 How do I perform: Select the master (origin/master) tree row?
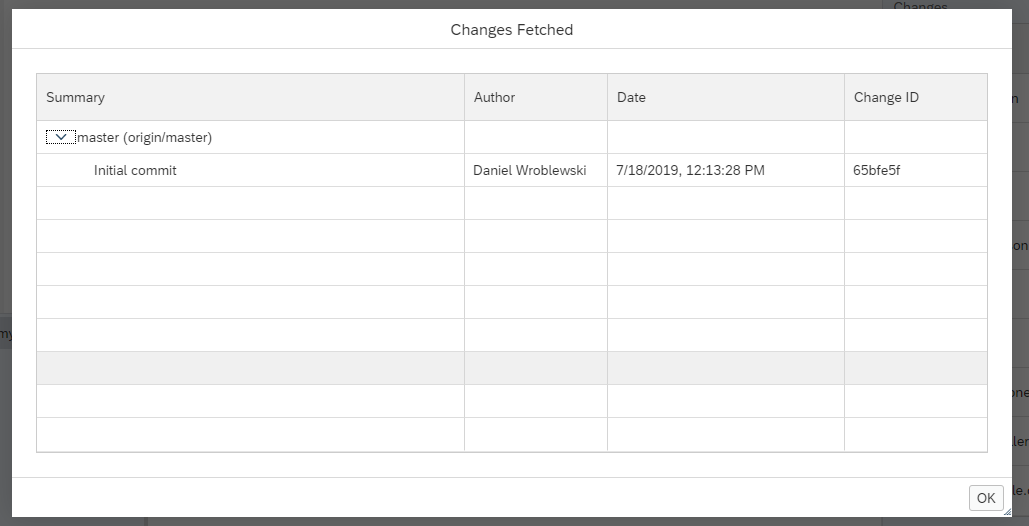point(512,137)
